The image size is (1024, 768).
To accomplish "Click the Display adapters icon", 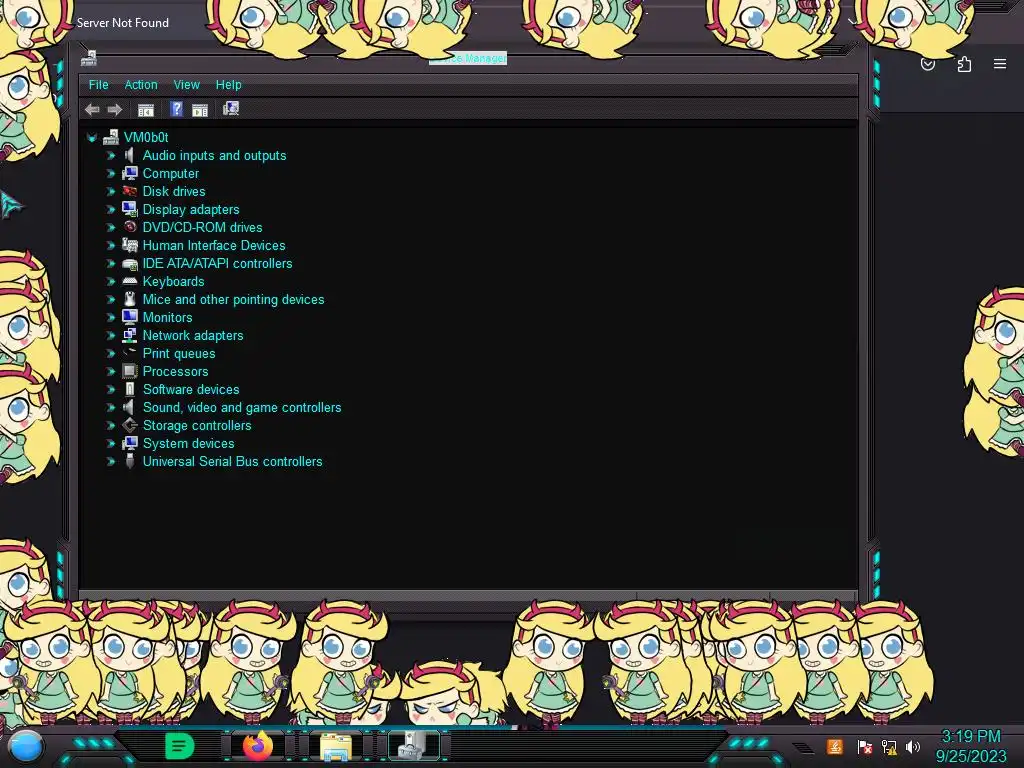I will point(129,209).
